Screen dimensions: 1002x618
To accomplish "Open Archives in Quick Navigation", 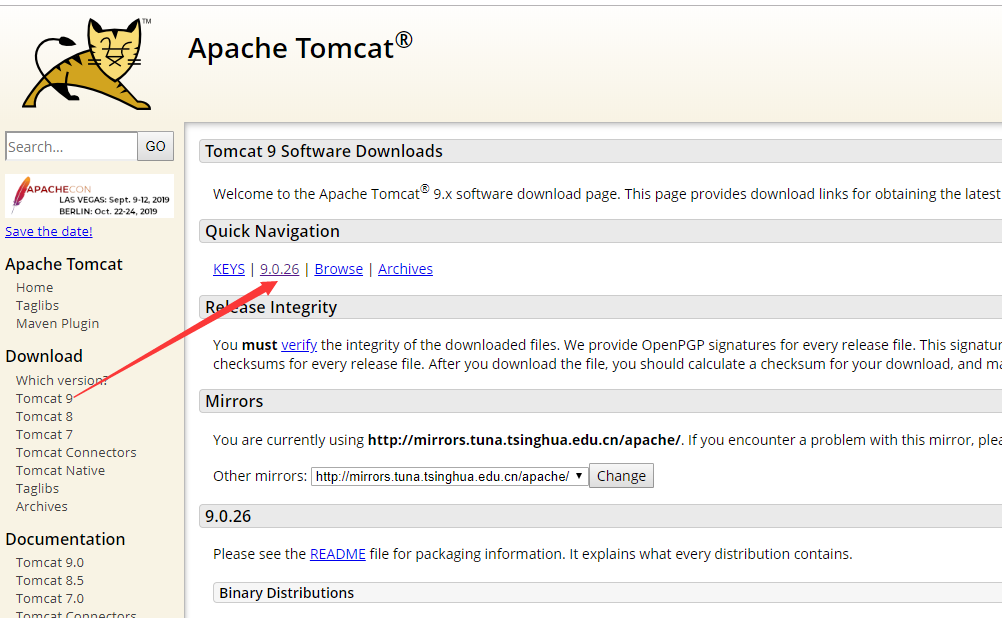I will coord(405,269).
